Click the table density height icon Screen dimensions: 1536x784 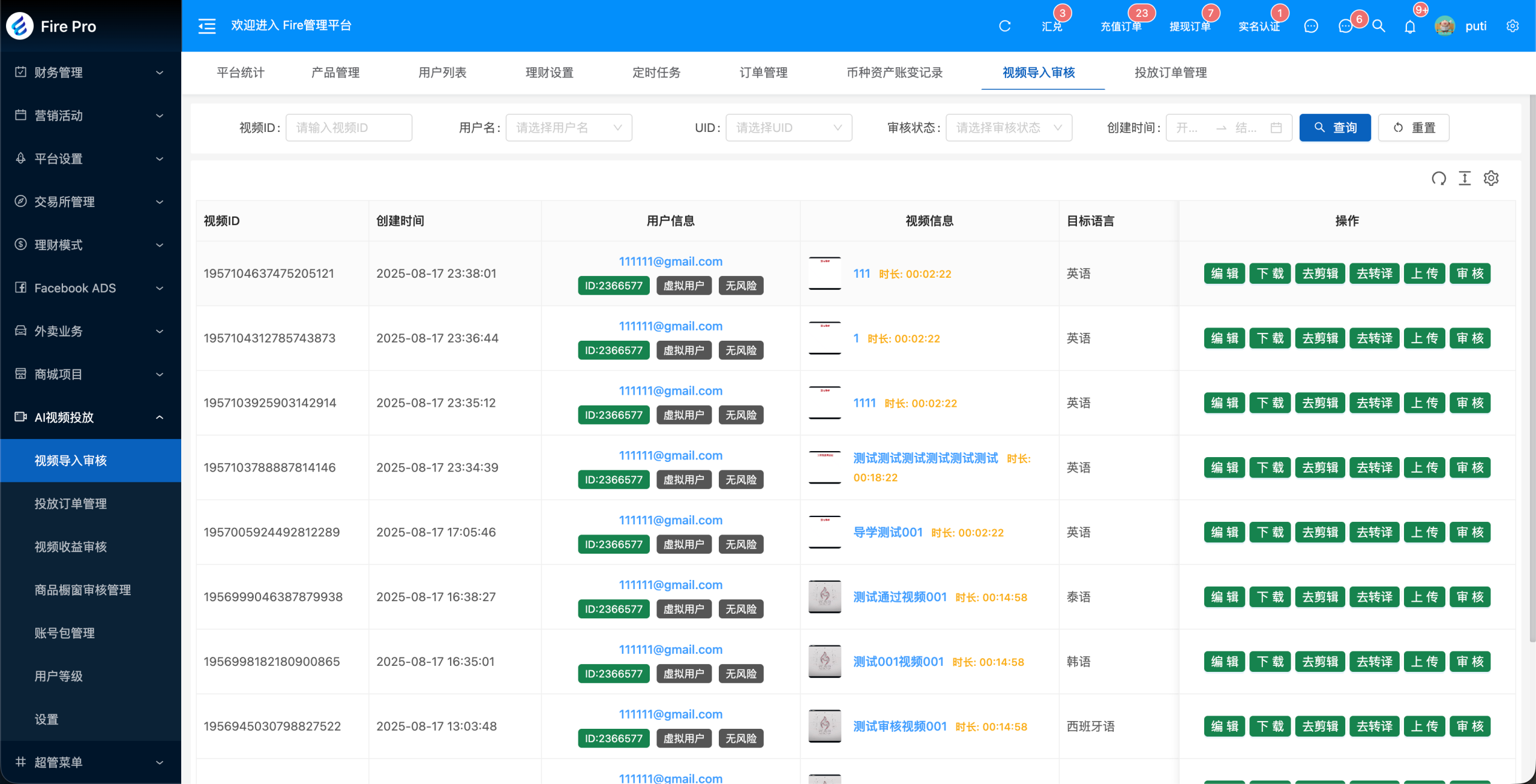tap(1465, 178)
